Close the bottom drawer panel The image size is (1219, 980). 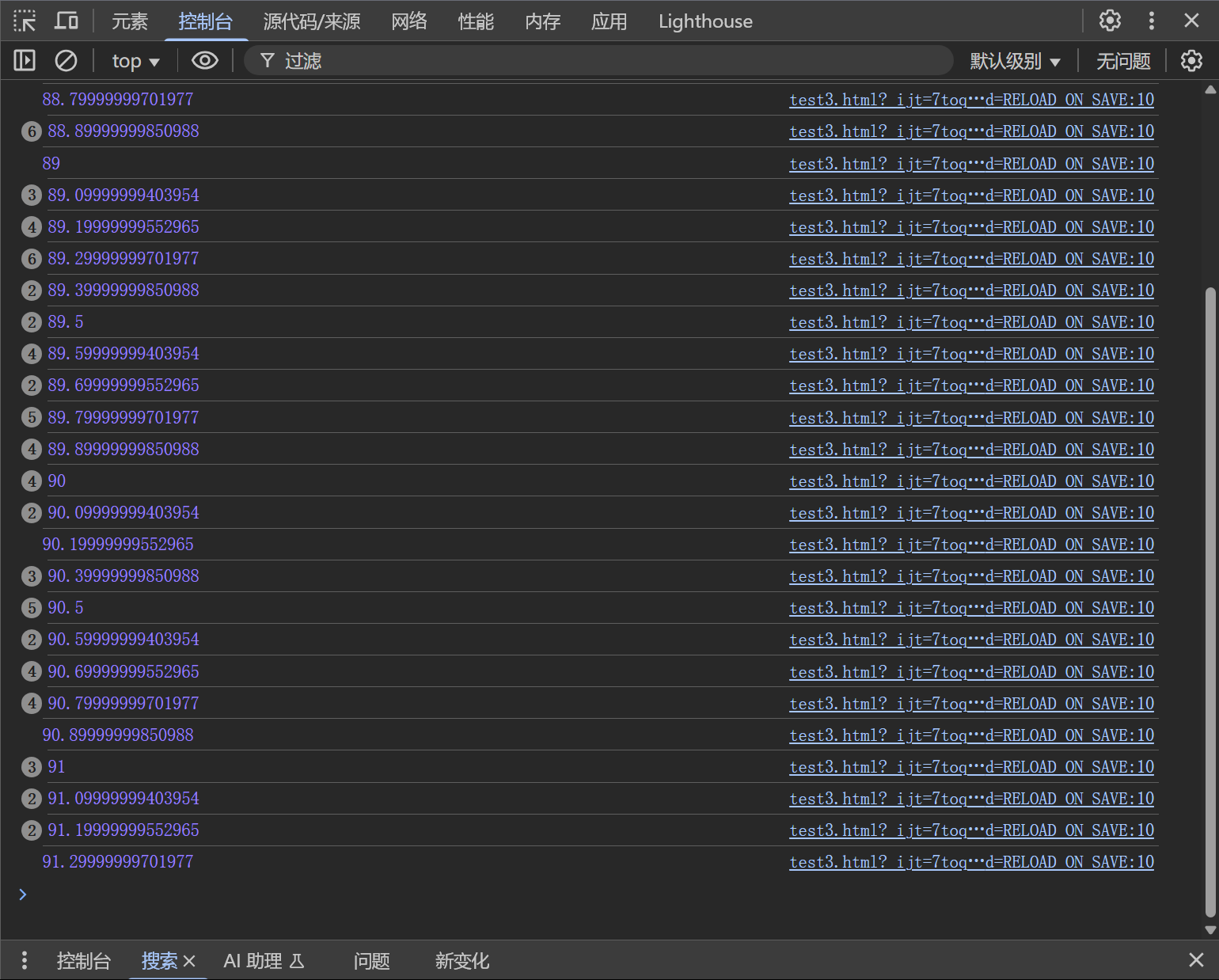(1196, 960)
